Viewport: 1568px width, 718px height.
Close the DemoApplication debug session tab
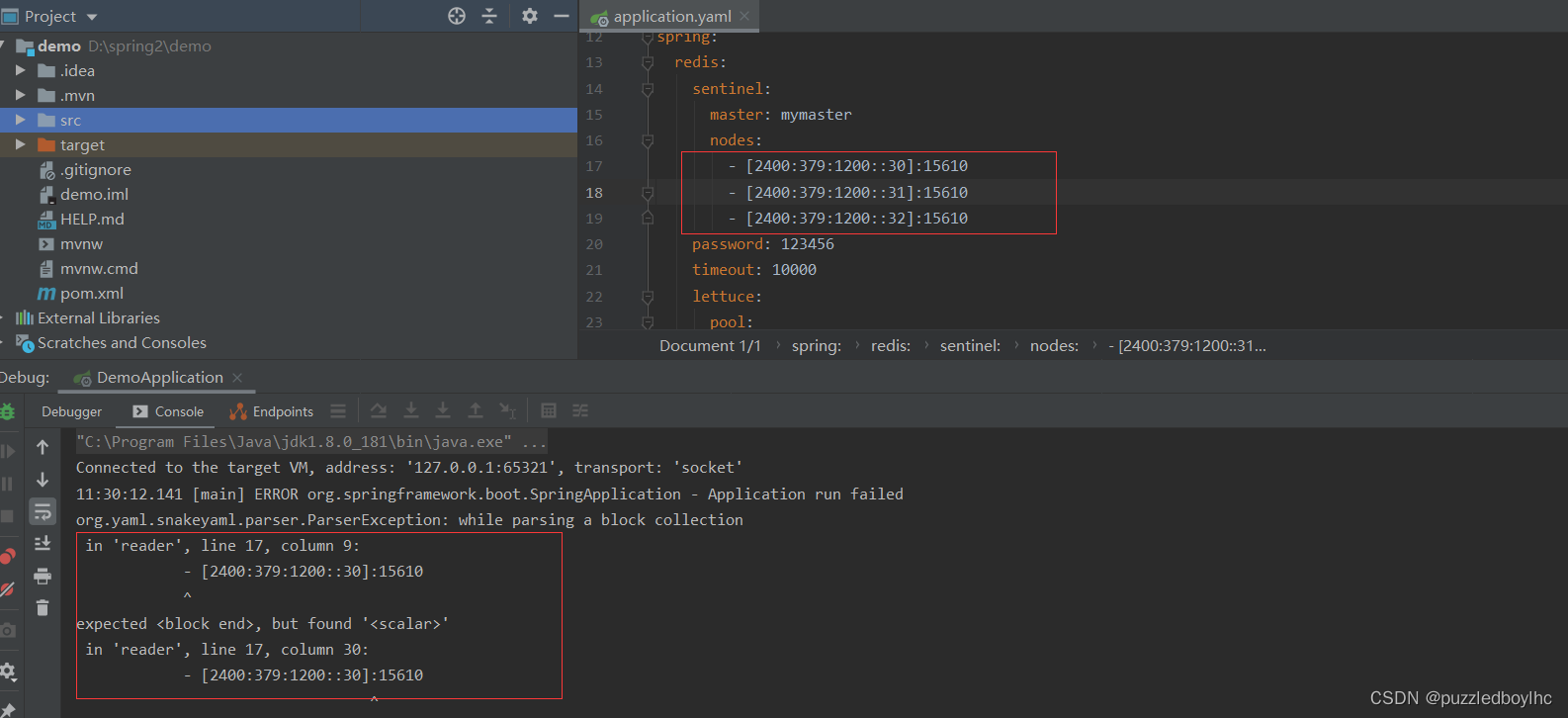pyautogui.click(x=237, y=378)
